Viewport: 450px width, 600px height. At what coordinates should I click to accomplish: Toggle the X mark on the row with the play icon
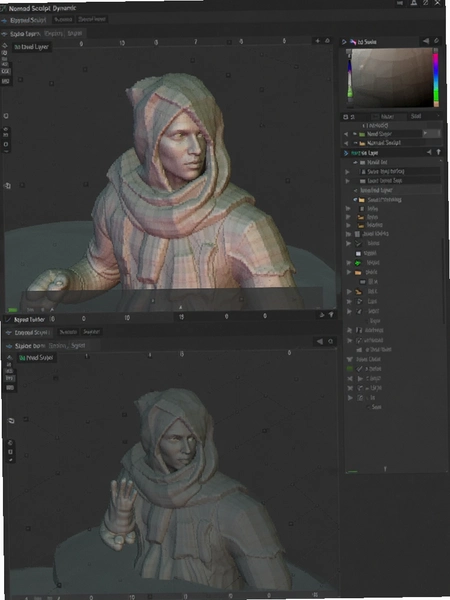[x=350, y=378]
